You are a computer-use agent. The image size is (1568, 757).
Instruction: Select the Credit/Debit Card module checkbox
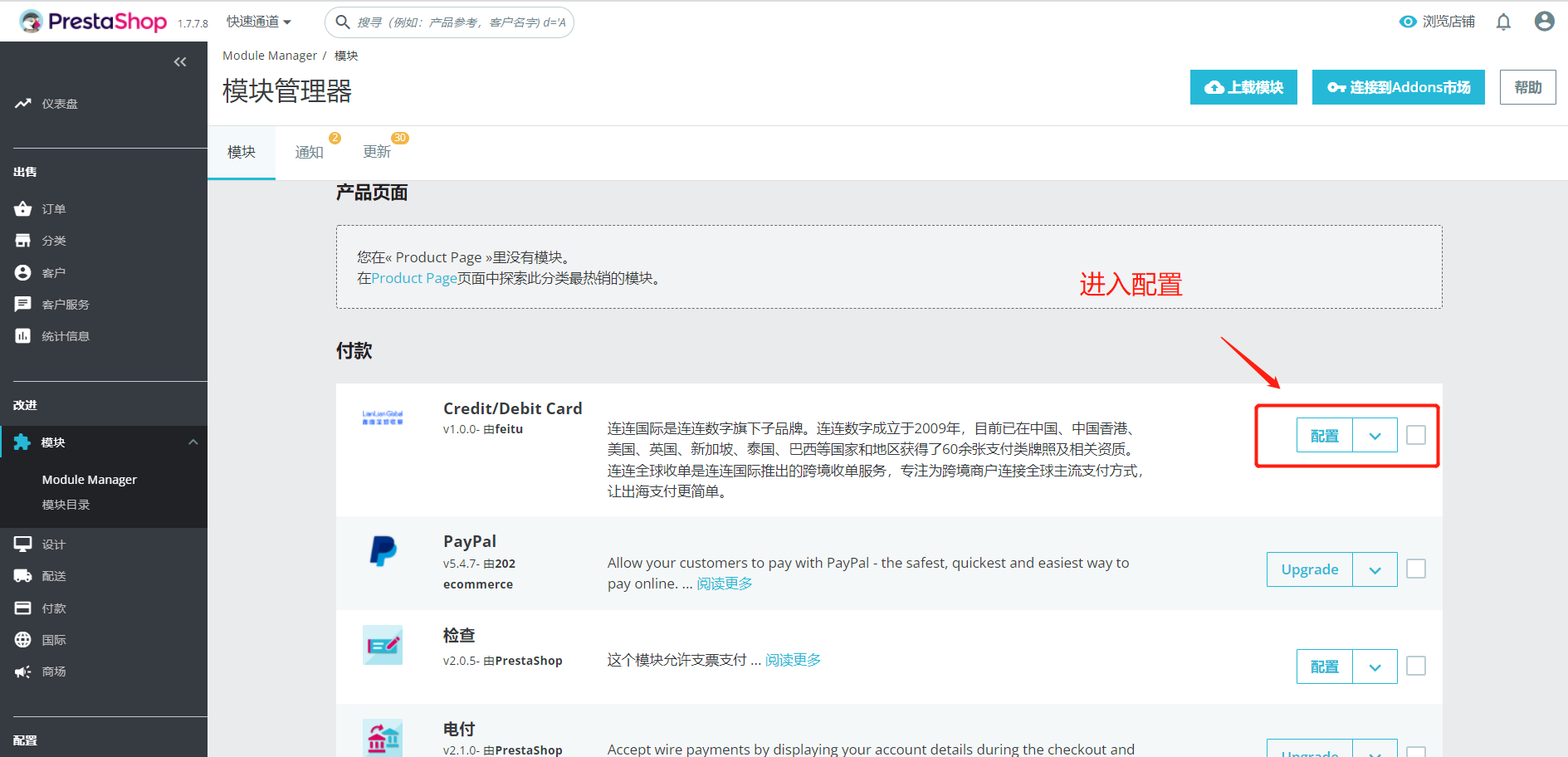(1416, 435)
